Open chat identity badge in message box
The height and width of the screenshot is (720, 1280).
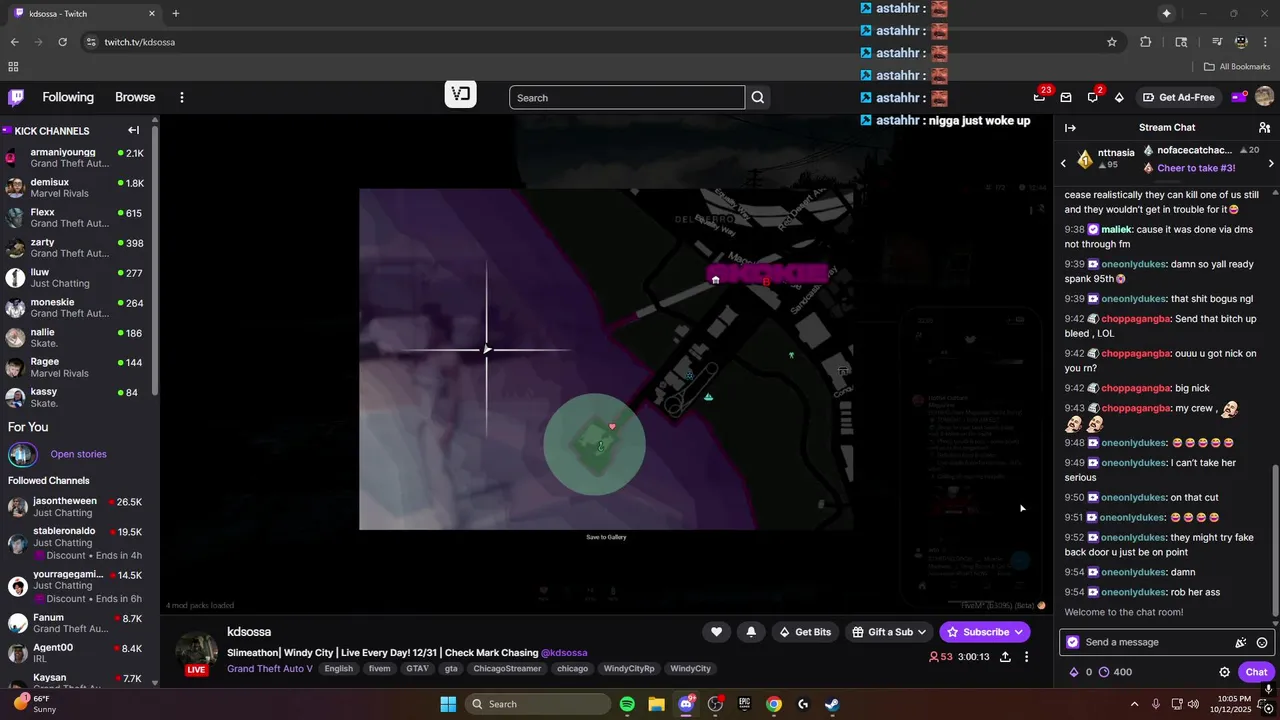coord(1073,642)
